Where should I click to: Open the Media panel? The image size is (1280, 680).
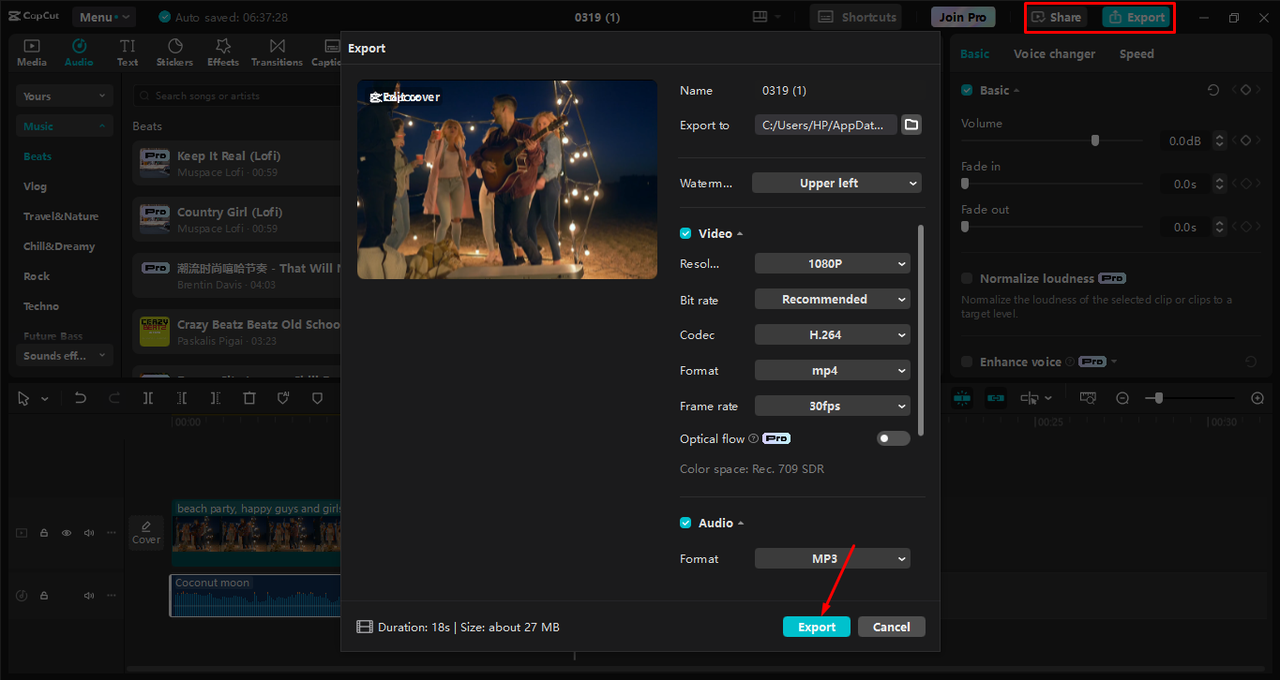coord(32,53)
